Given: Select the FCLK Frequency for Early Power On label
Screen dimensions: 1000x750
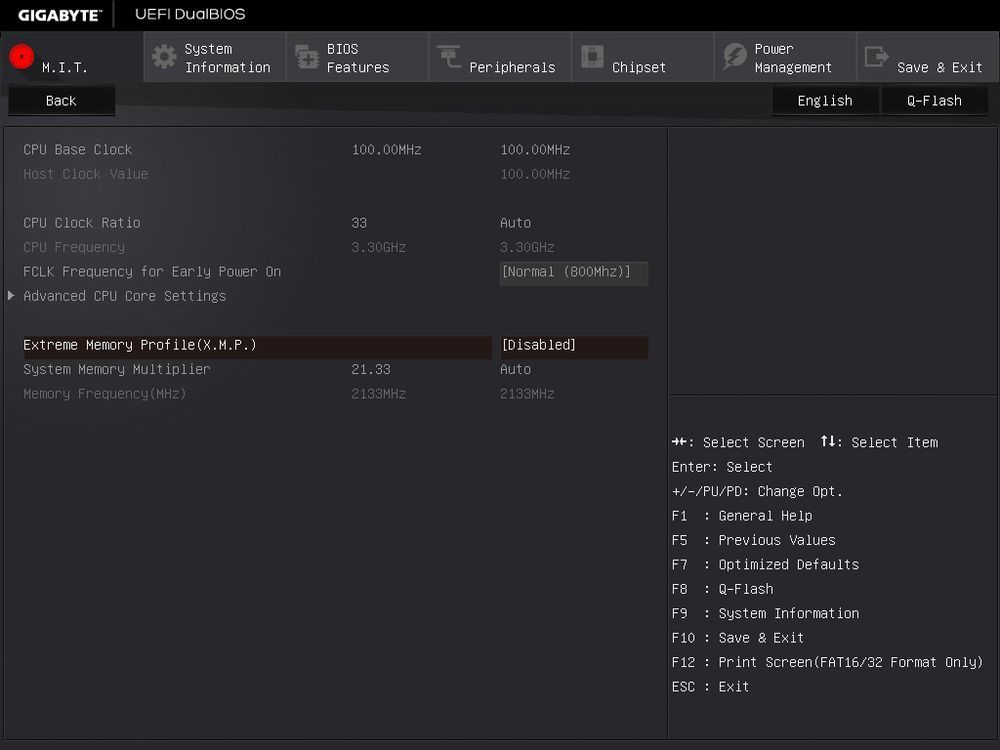Looking at the screenshot, I should (152, 272).
